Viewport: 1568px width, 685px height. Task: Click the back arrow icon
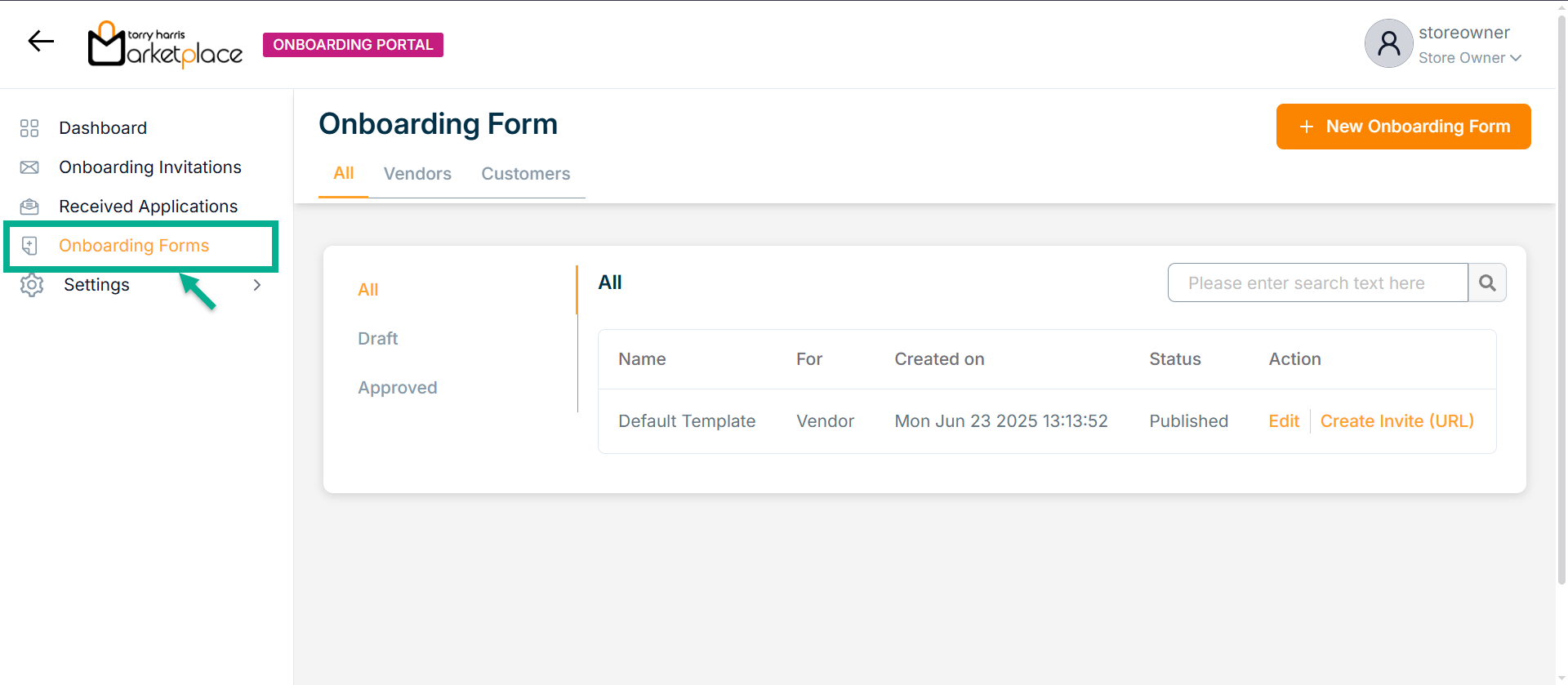point(41,41)
